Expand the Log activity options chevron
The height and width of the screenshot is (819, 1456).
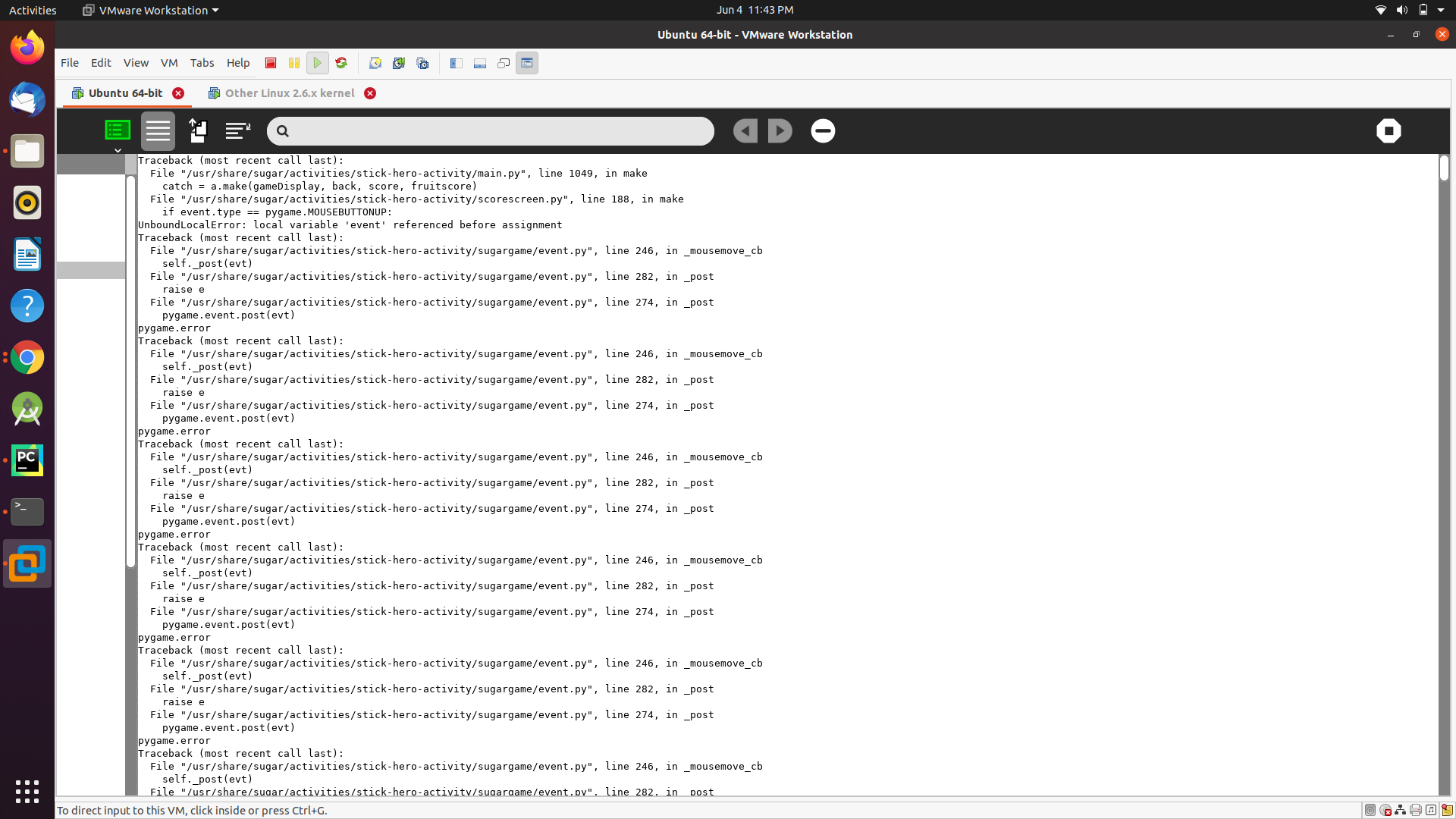coord(118,150)
